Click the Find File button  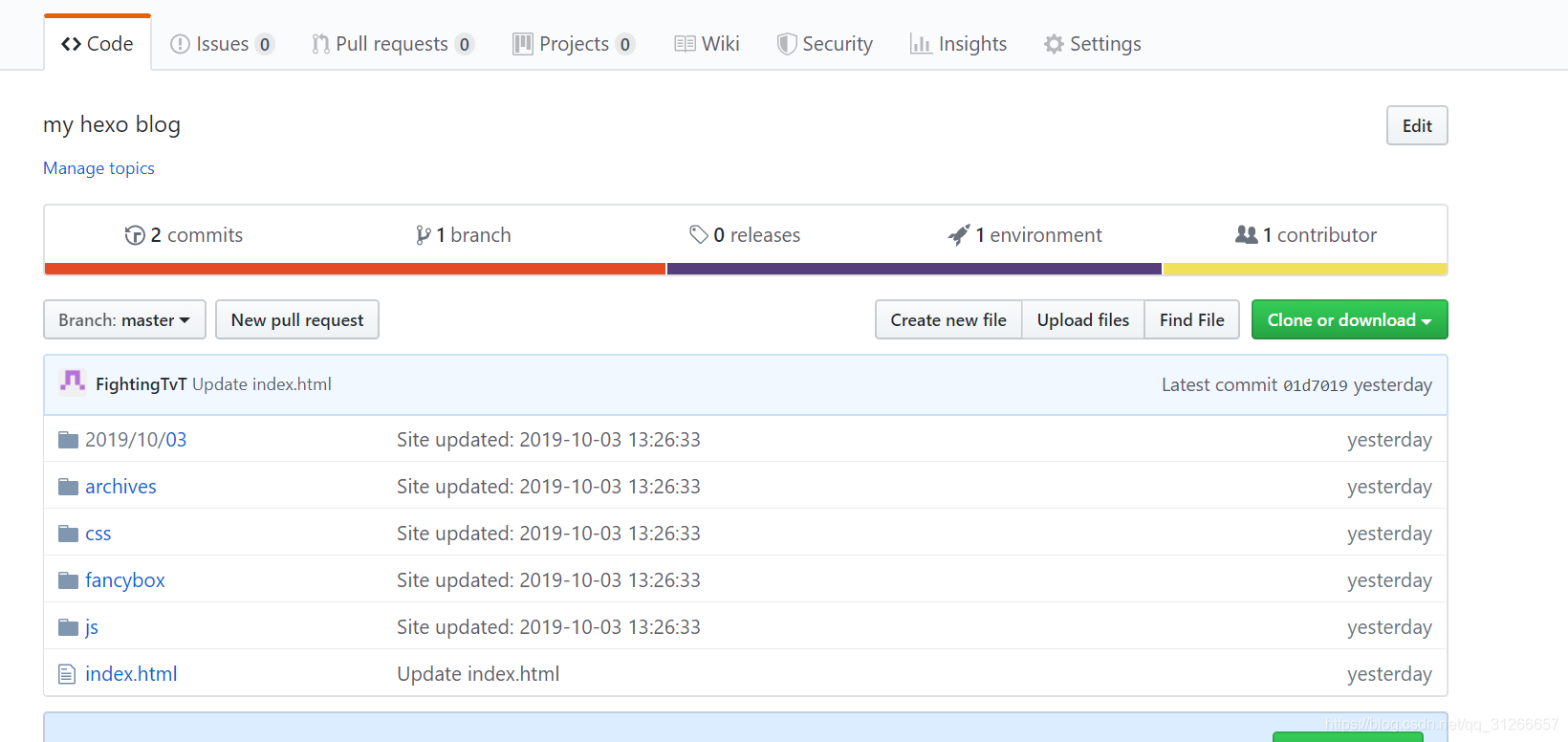click(1192, 319)
